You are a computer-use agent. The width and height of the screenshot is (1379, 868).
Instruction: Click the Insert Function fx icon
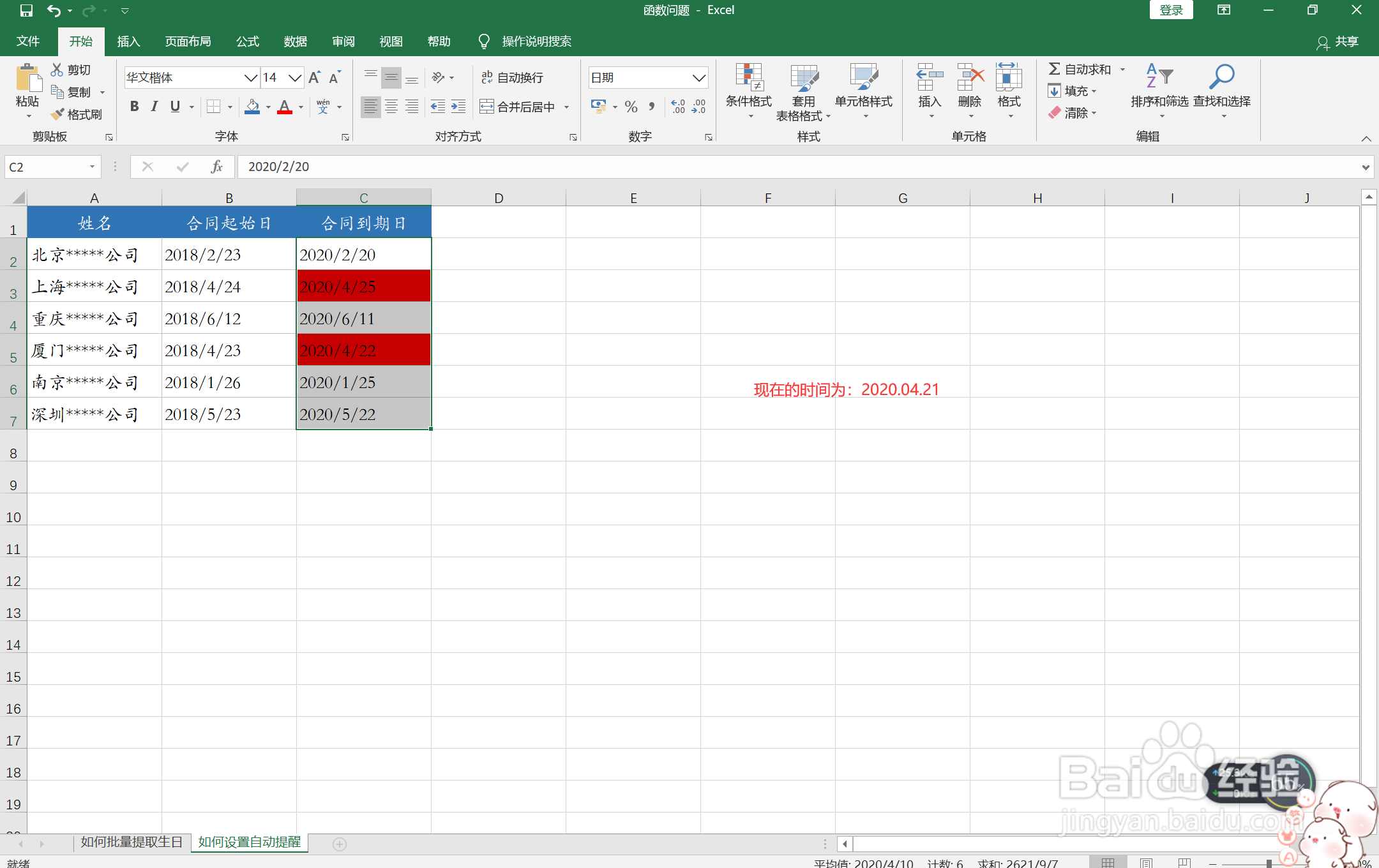(216, 167)
